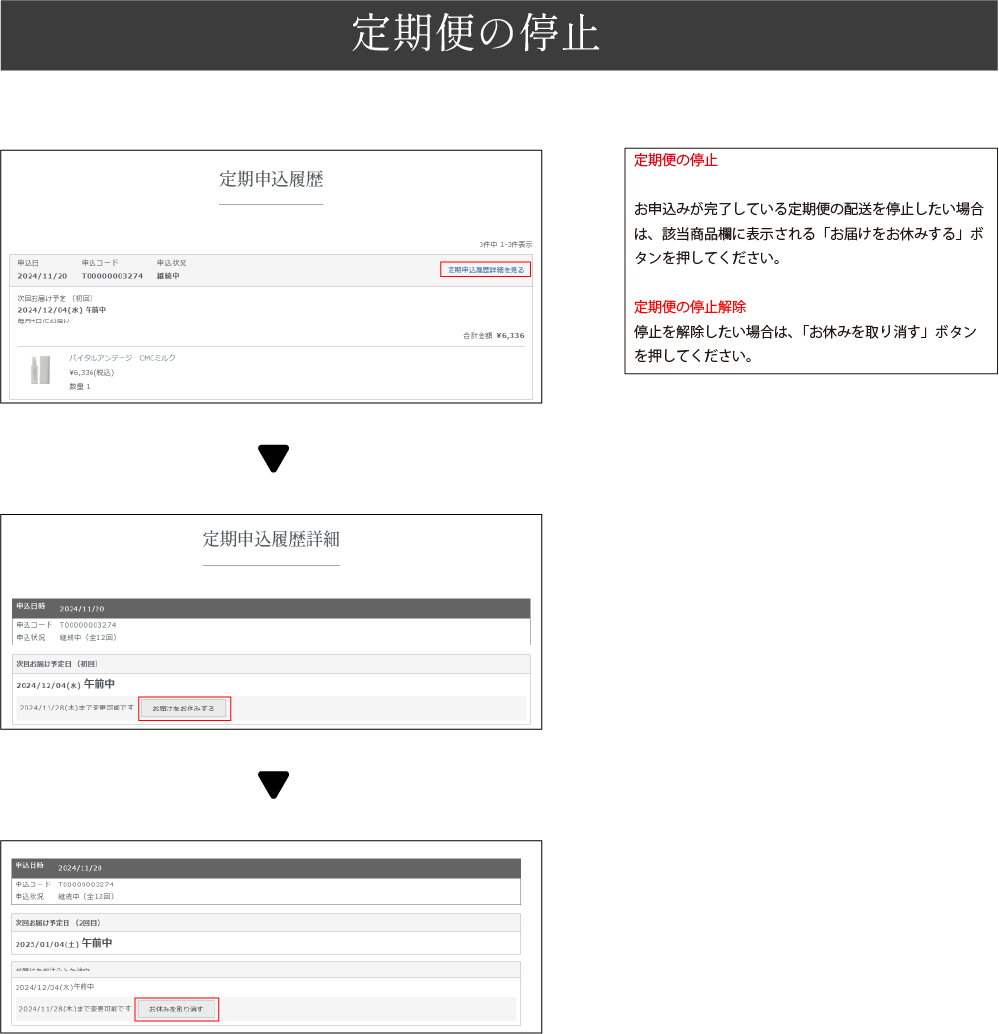The width and height of the screenshot is (999, 1034).
Task: Click the 定期申込履歴詳細を見る link
Action: [x=485, y=269]
